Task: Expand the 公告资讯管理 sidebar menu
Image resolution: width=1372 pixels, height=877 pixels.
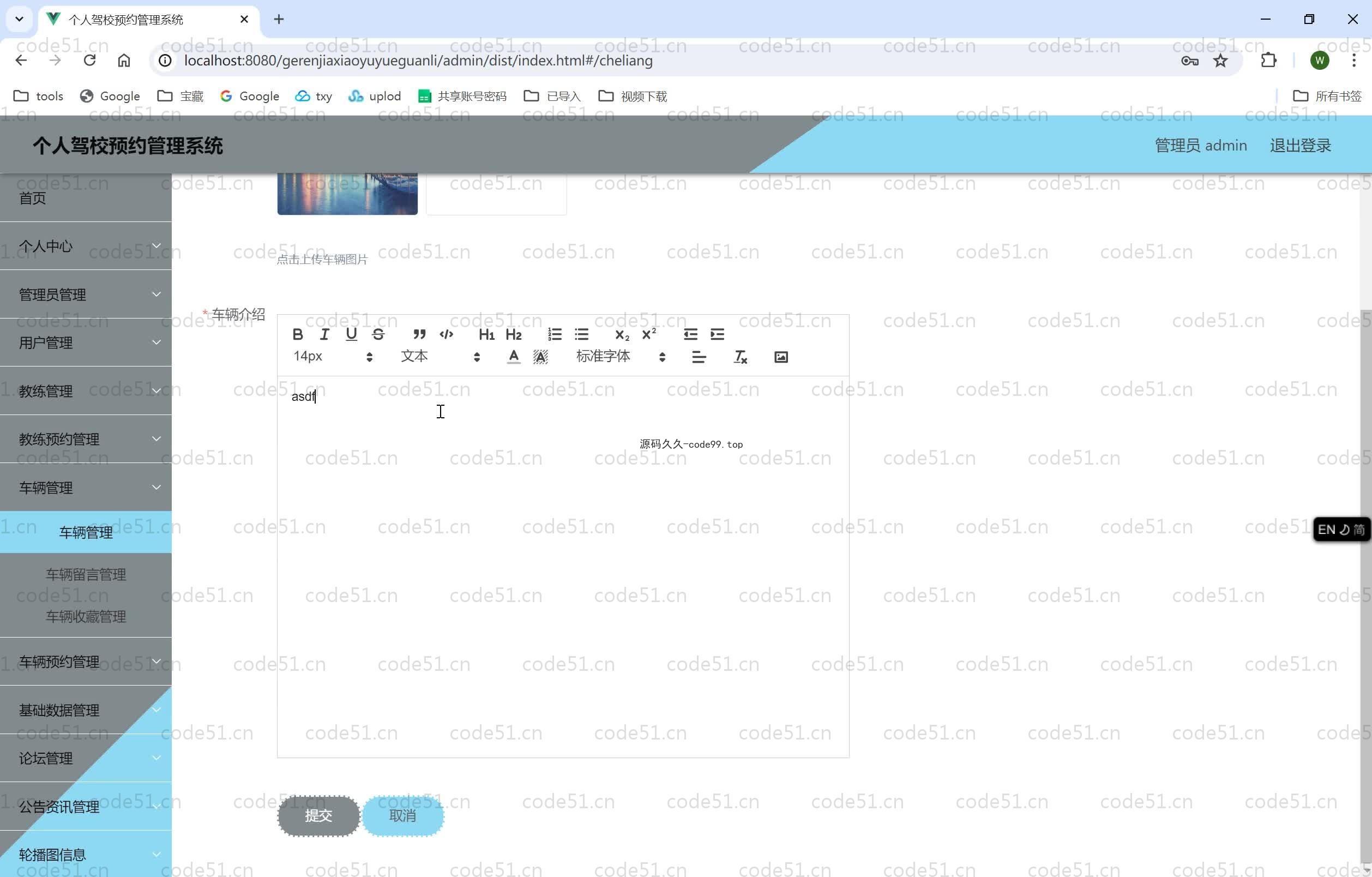Action: (x=86, y=807)
